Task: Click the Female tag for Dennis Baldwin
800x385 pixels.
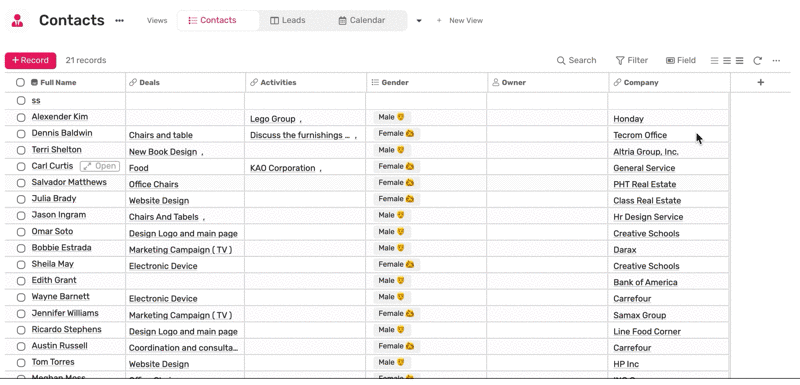Action: (x=396, y=134)
